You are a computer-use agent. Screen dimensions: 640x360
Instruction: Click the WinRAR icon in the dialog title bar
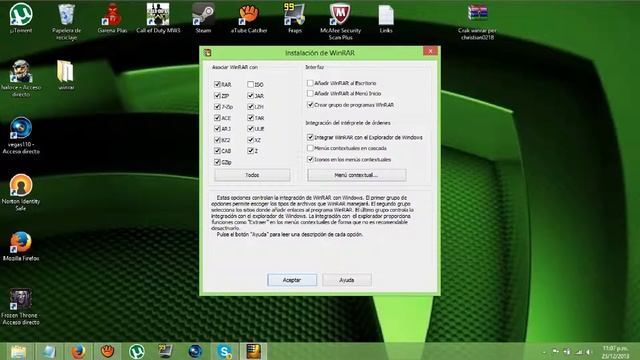coord(208,52)
